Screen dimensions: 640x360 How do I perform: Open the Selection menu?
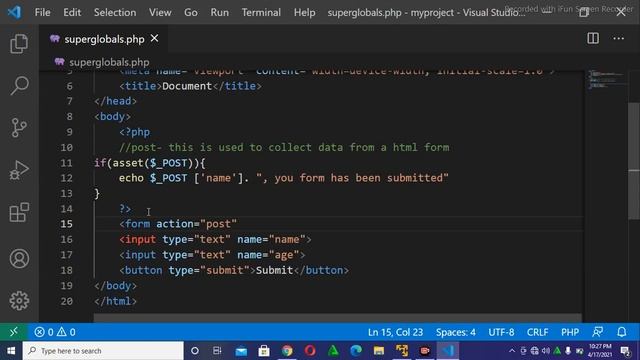[115, 12]
